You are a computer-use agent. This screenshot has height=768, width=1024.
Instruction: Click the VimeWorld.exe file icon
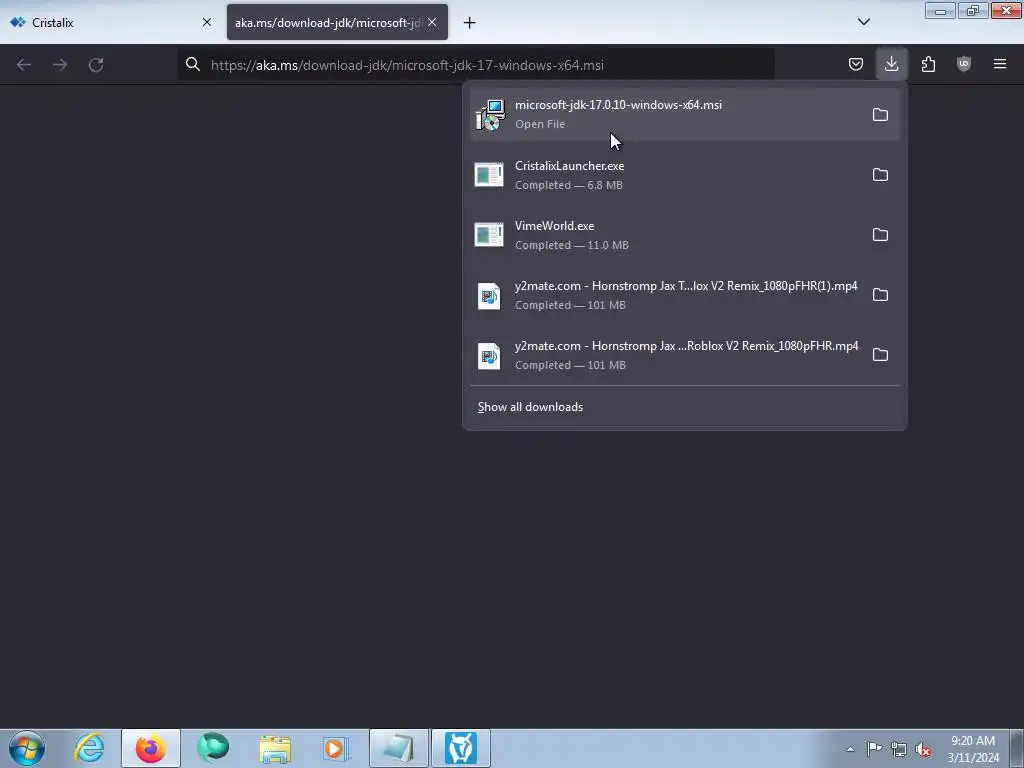tap(489, 234)
